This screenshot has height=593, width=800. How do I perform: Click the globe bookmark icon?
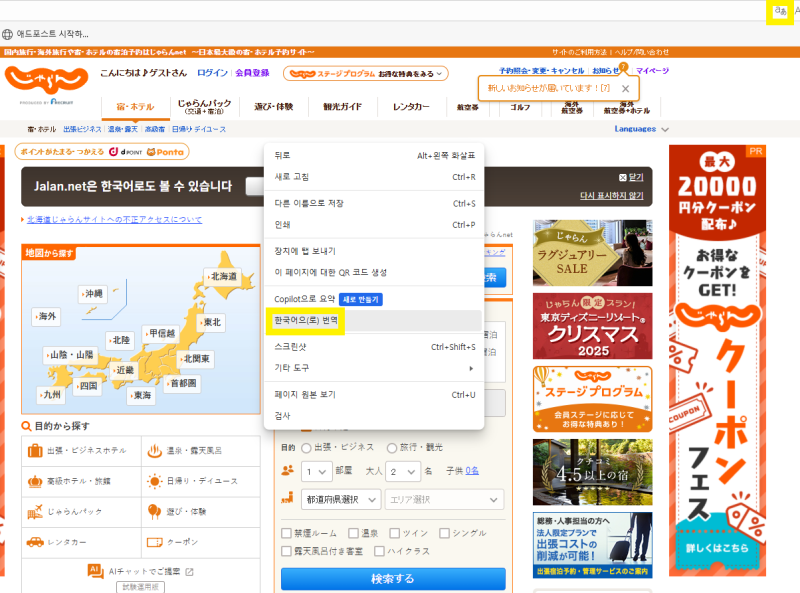point(7,34)
